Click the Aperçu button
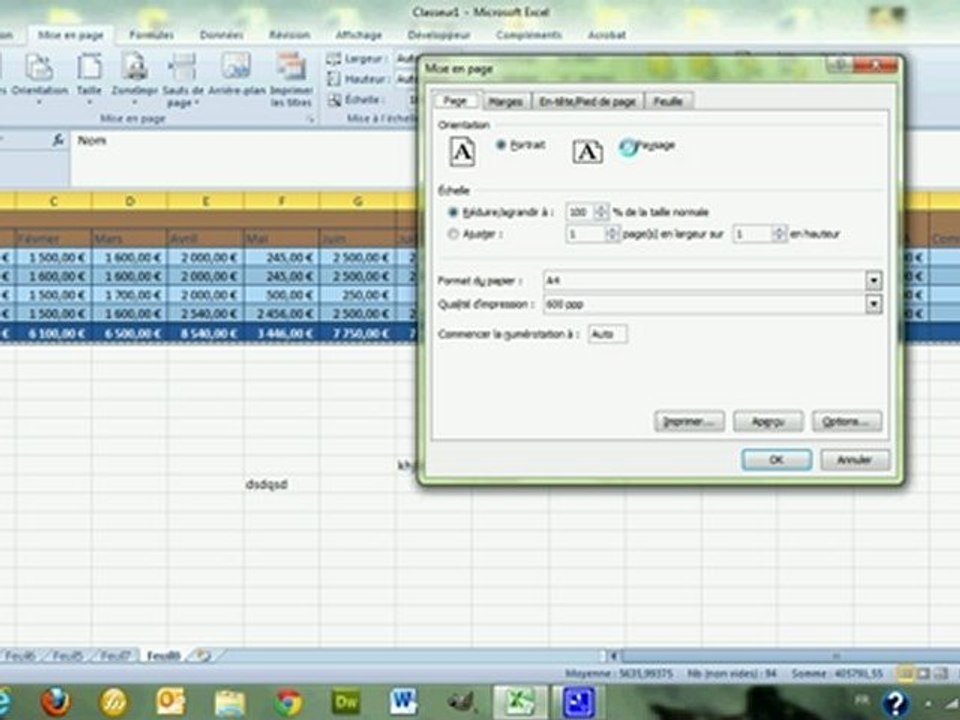The width and height of the screenshot is (960, 720). coord(768,422)
